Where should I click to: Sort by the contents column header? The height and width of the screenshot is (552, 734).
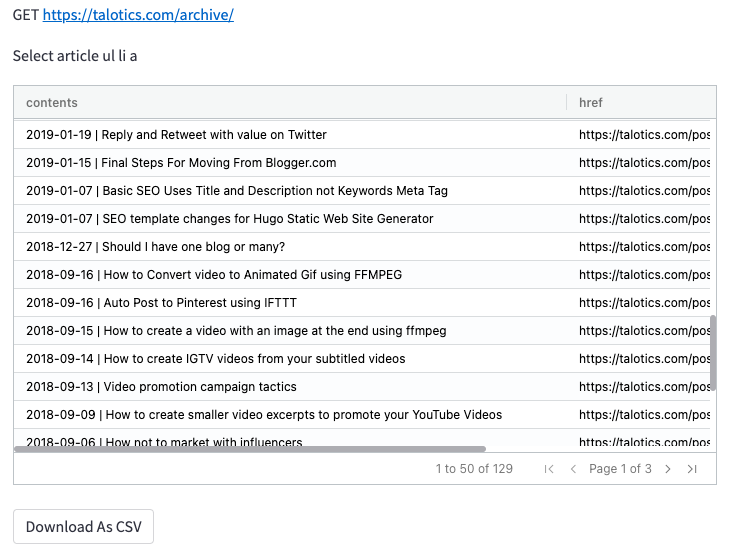click(52, 103)
